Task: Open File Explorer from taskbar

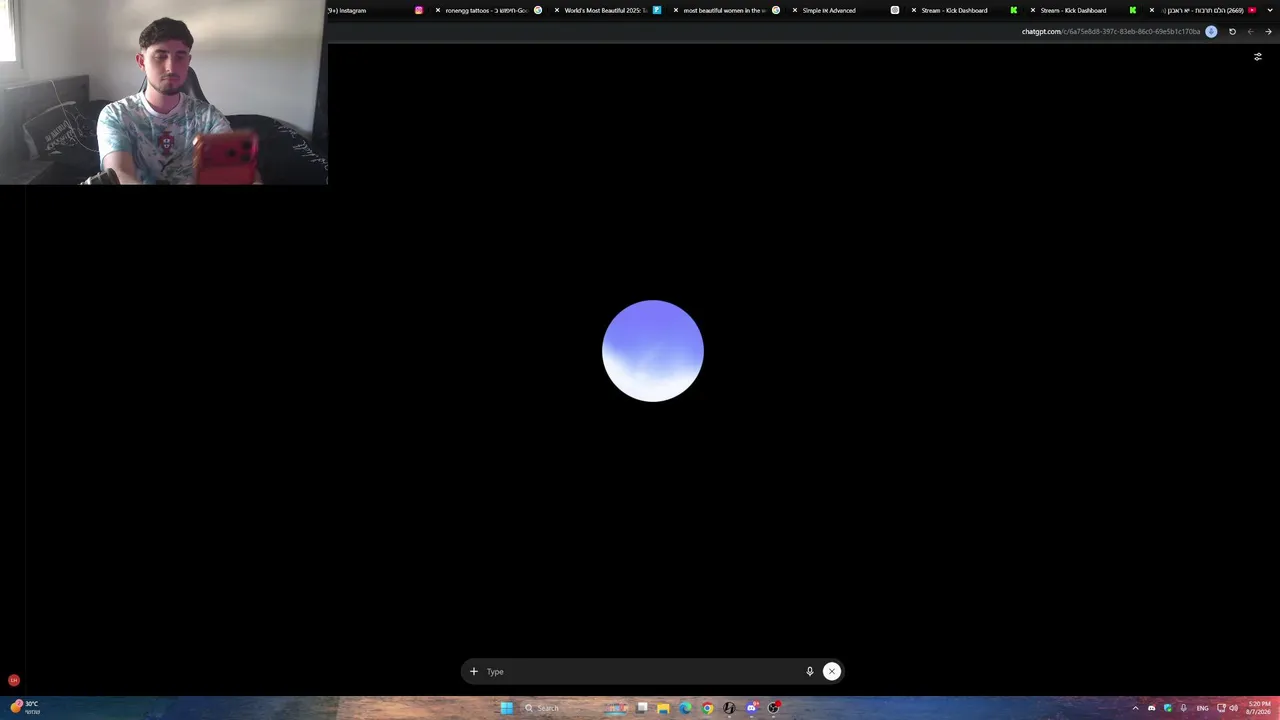Action: [663, 708]
